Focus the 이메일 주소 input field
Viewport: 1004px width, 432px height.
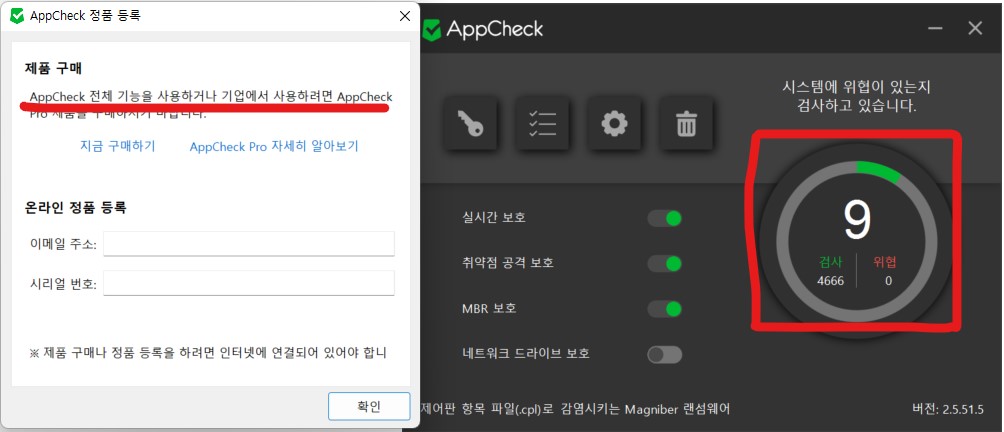pos(249,244)
